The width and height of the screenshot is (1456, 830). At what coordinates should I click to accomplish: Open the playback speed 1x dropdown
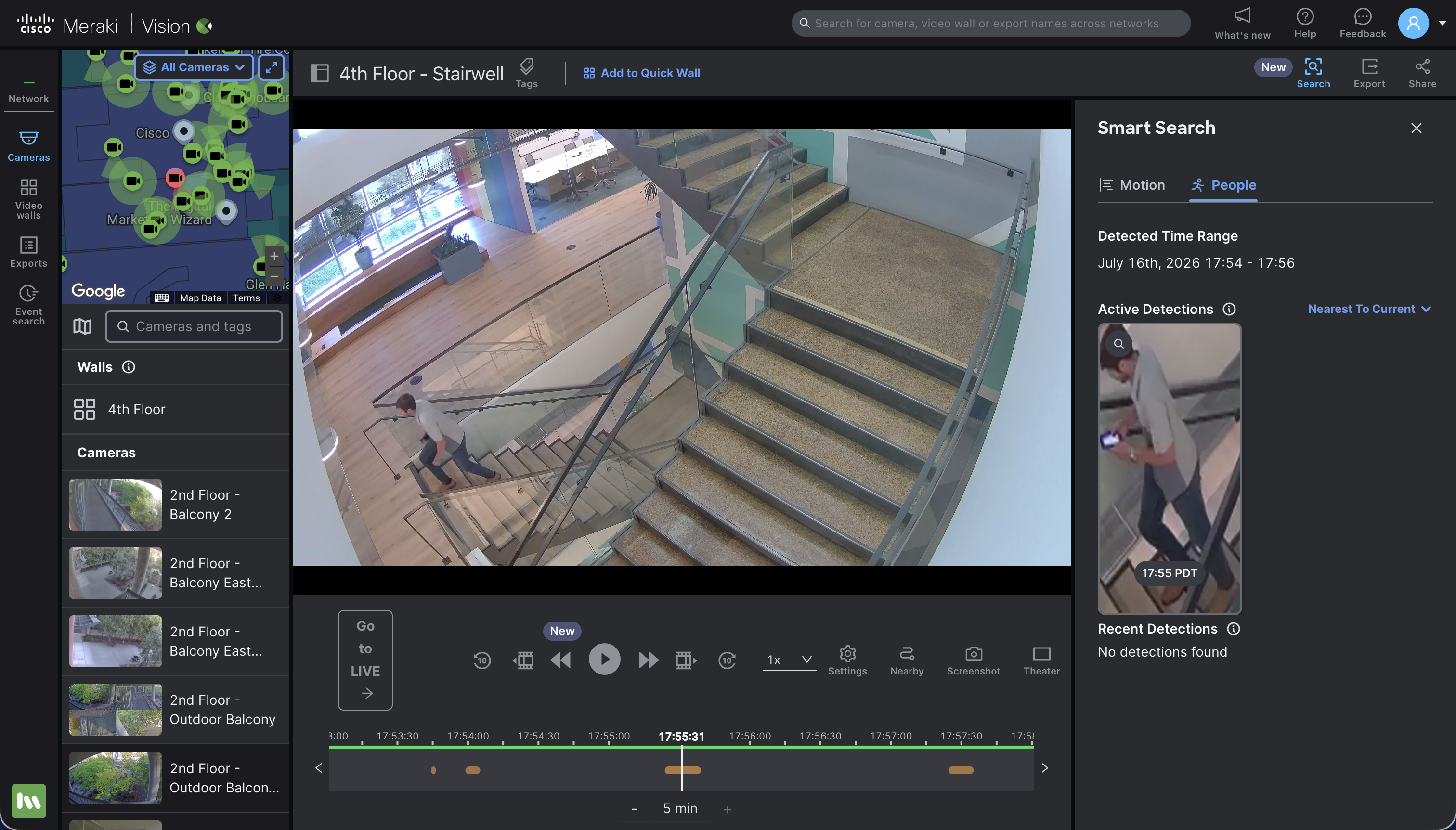[x=789, y=660]
